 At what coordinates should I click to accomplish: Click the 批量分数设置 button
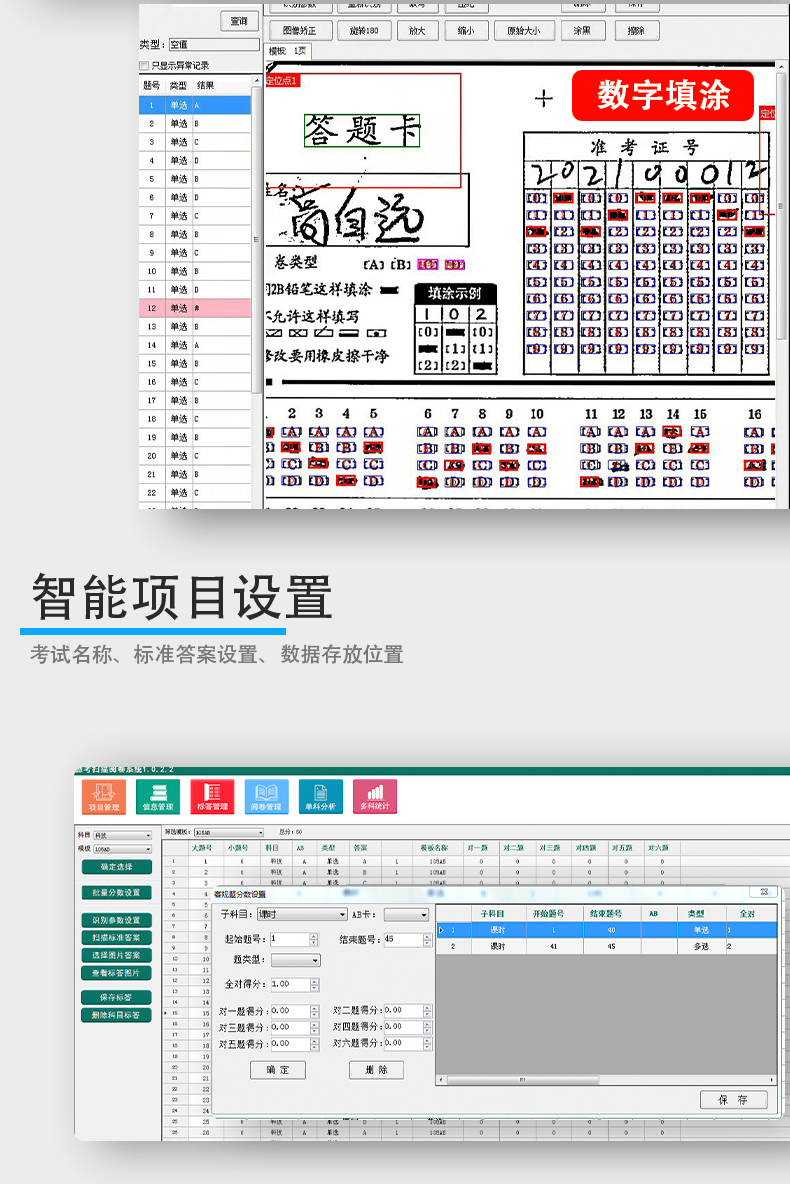(x=116, y=892)
